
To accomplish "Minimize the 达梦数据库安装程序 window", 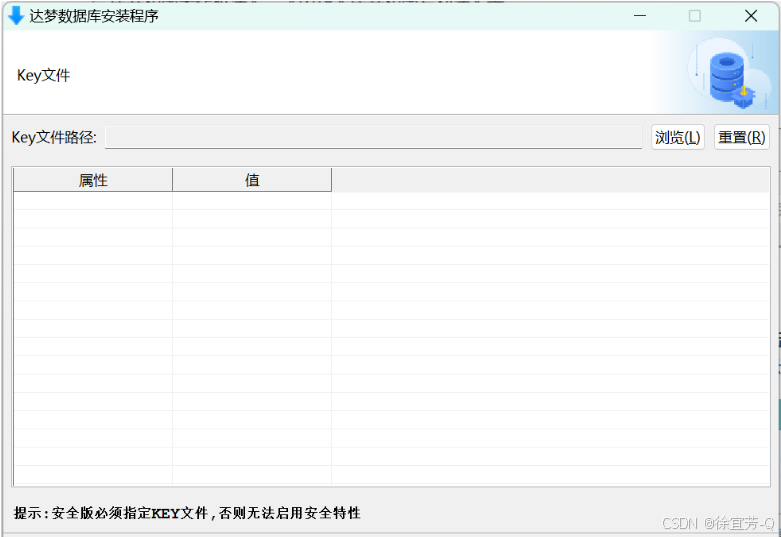I will coord(640,16).
